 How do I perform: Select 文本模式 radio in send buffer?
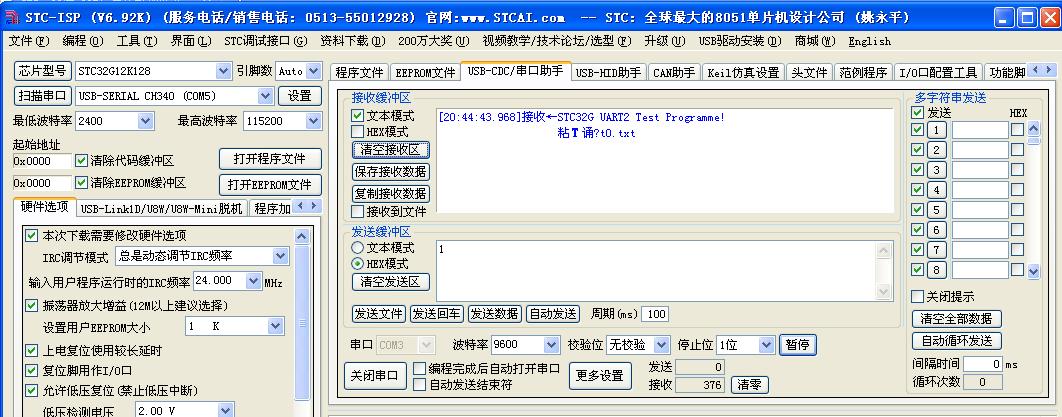click(358, 248)
